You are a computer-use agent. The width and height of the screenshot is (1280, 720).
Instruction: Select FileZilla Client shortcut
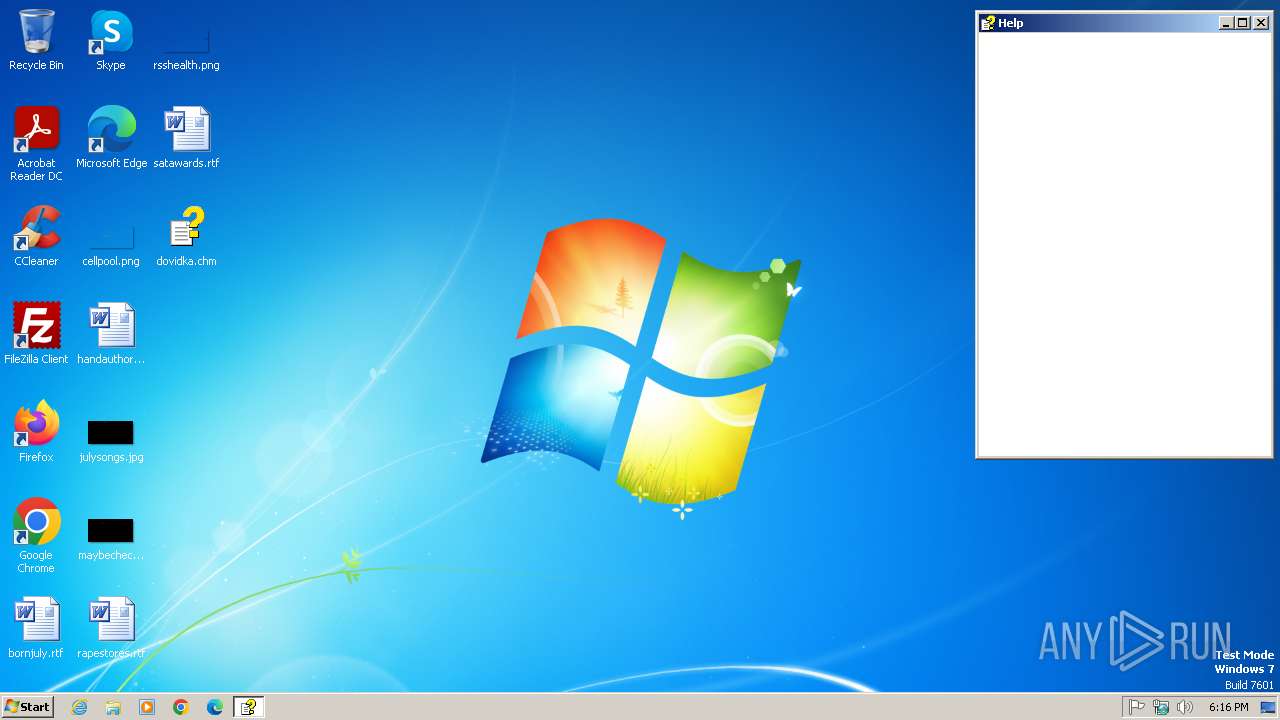click(x=36, y=334)
